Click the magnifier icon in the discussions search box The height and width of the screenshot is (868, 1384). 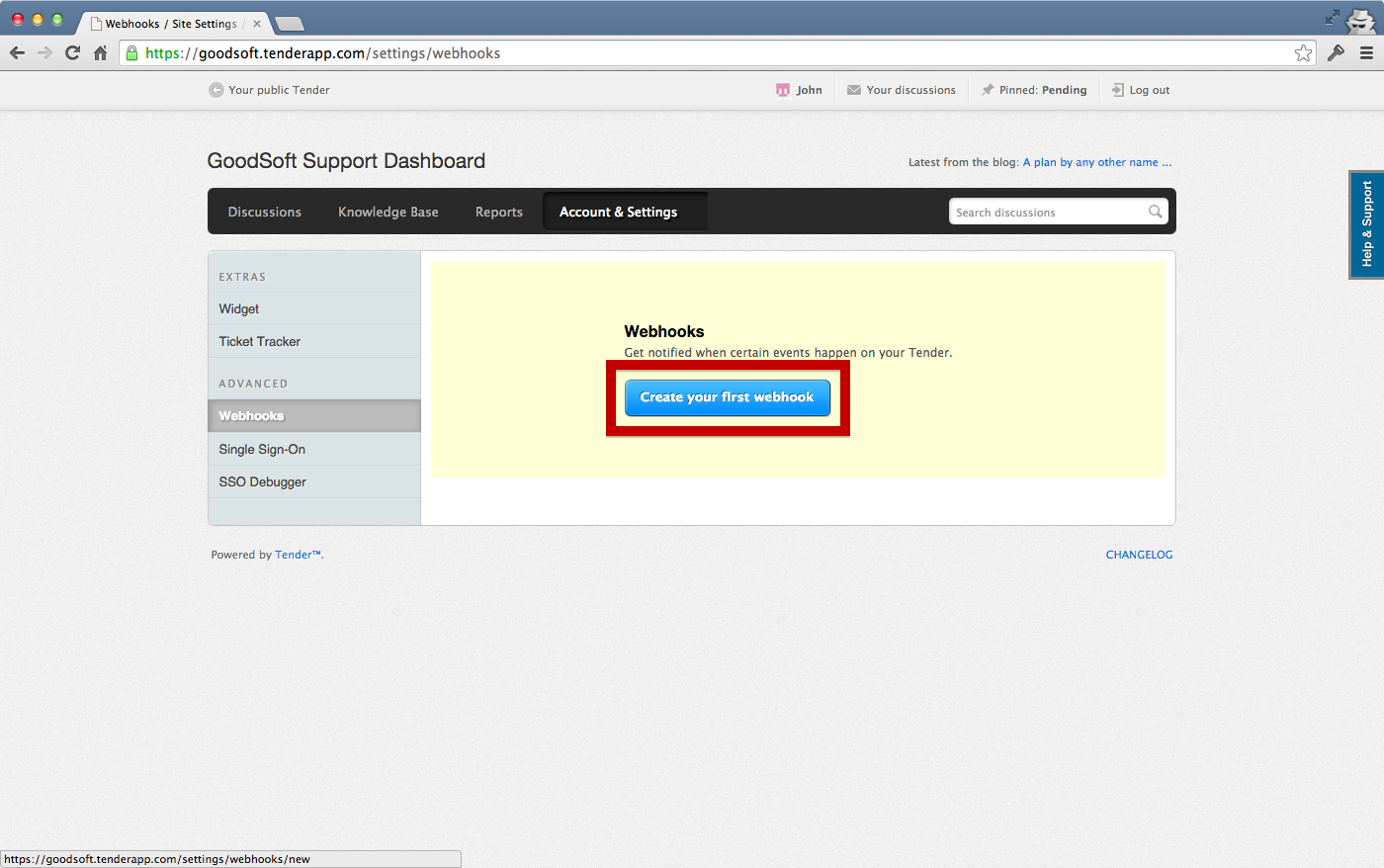1155,212
